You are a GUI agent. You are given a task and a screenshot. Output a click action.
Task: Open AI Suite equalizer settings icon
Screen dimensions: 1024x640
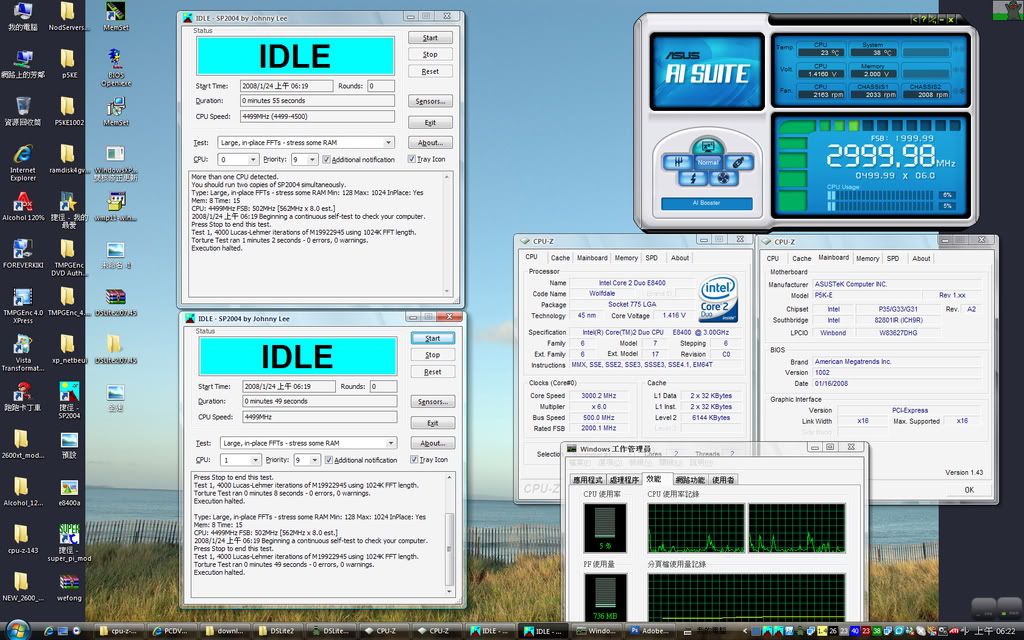[x=676, y=162]
